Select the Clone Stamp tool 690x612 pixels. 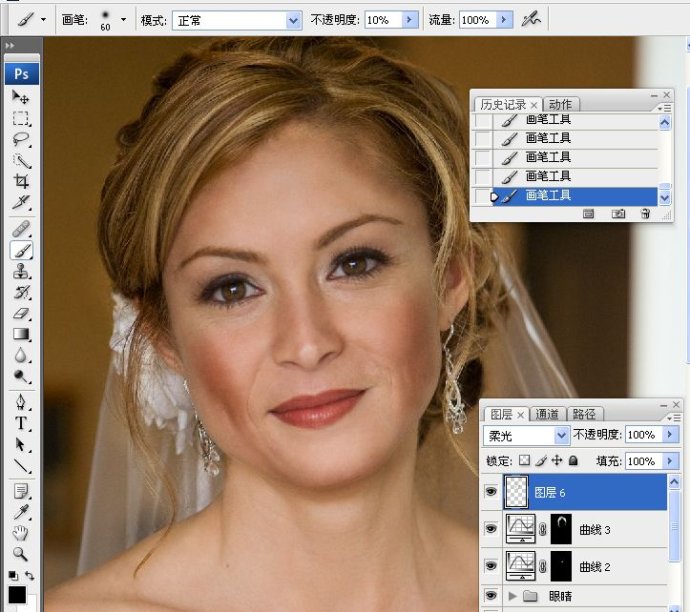20,271
